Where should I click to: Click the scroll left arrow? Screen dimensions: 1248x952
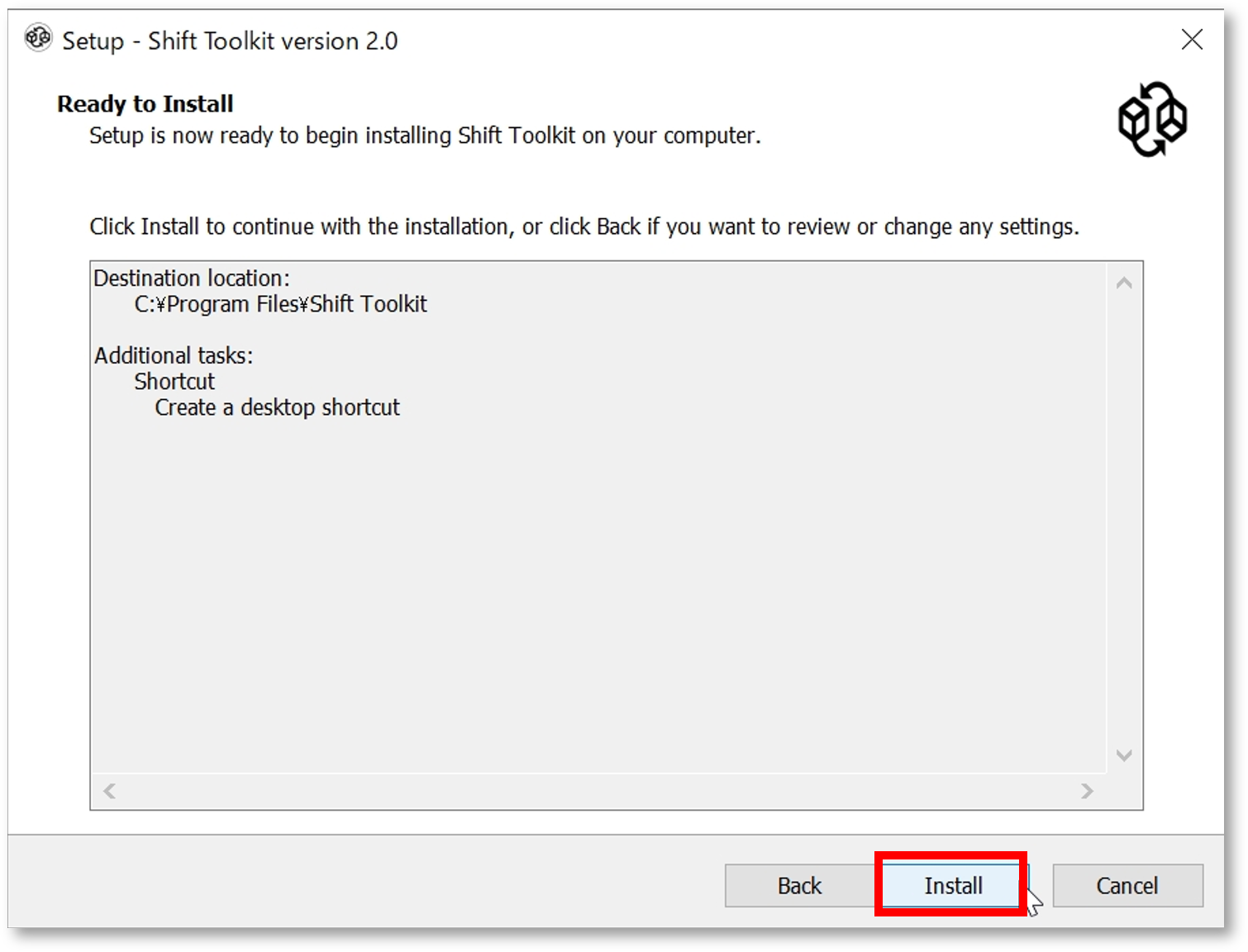(109, 791)
